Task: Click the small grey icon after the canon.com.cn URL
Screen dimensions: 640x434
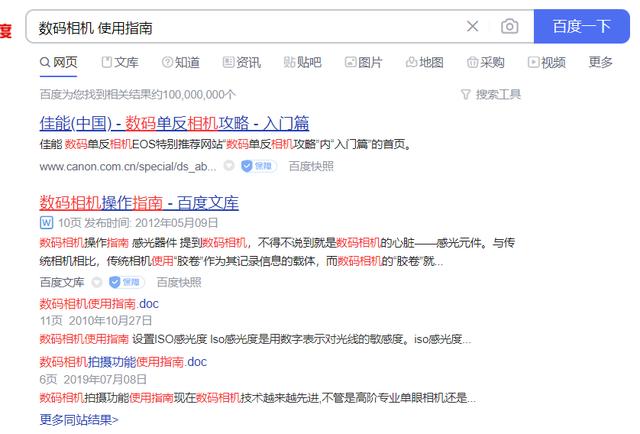Action: pyautogui.click(x=227, y=167)
